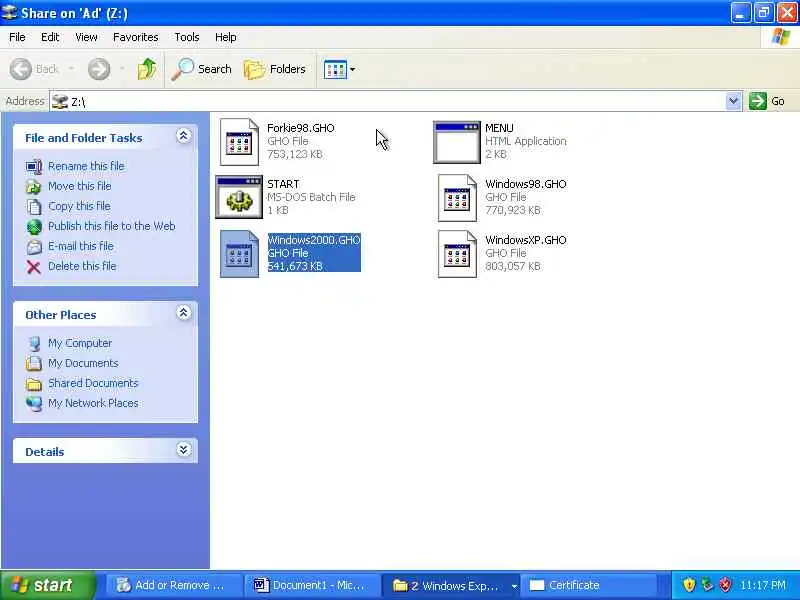The image size is (800, 600).
Task: Collapse the Other Places panel
Action: coord(184,313)
